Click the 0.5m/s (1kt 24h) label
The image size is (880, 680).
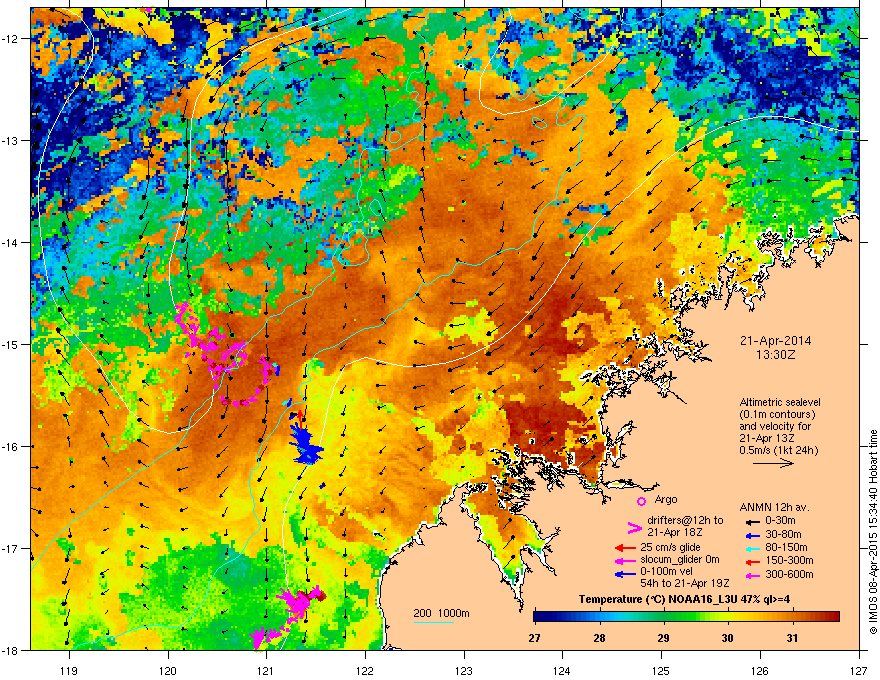click(778, 450)
